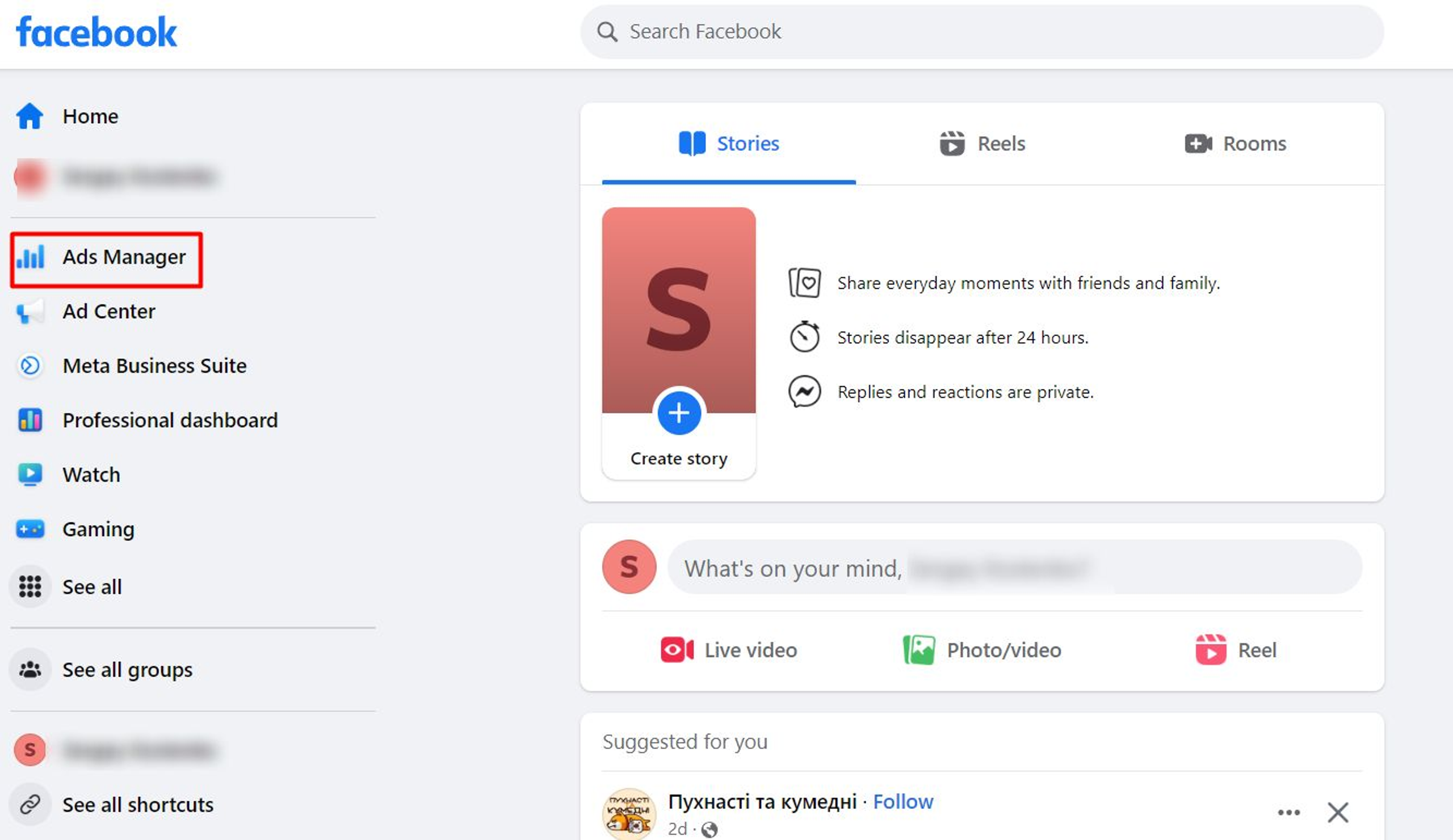Open Gaming section
Viewport: 1453px width, 840px height.
(x=98, y=529)
